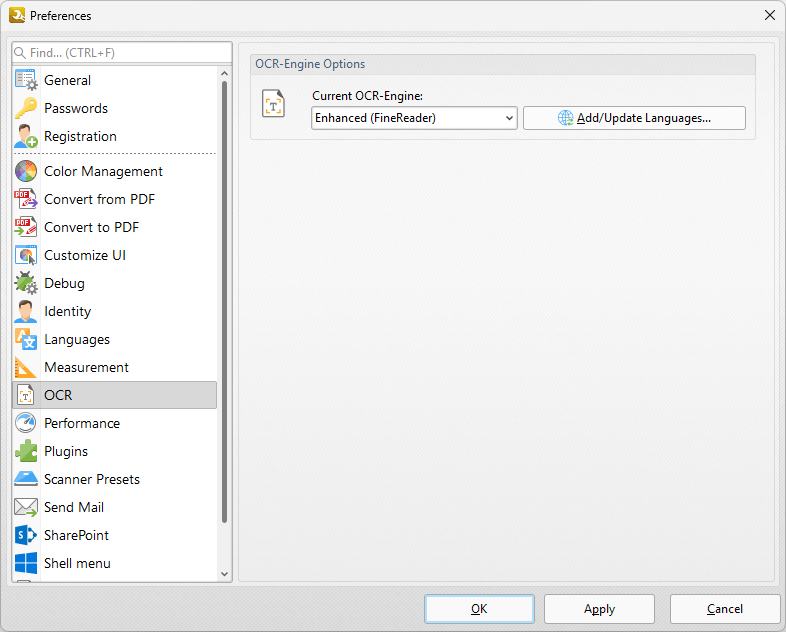Click the General settings icon
This screenshot has width=786, height=632.
[x=26, y=80]
